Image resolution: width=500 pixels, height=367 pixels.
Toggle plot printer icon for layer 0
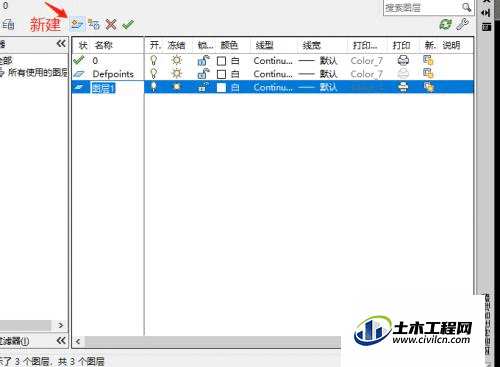403,60
